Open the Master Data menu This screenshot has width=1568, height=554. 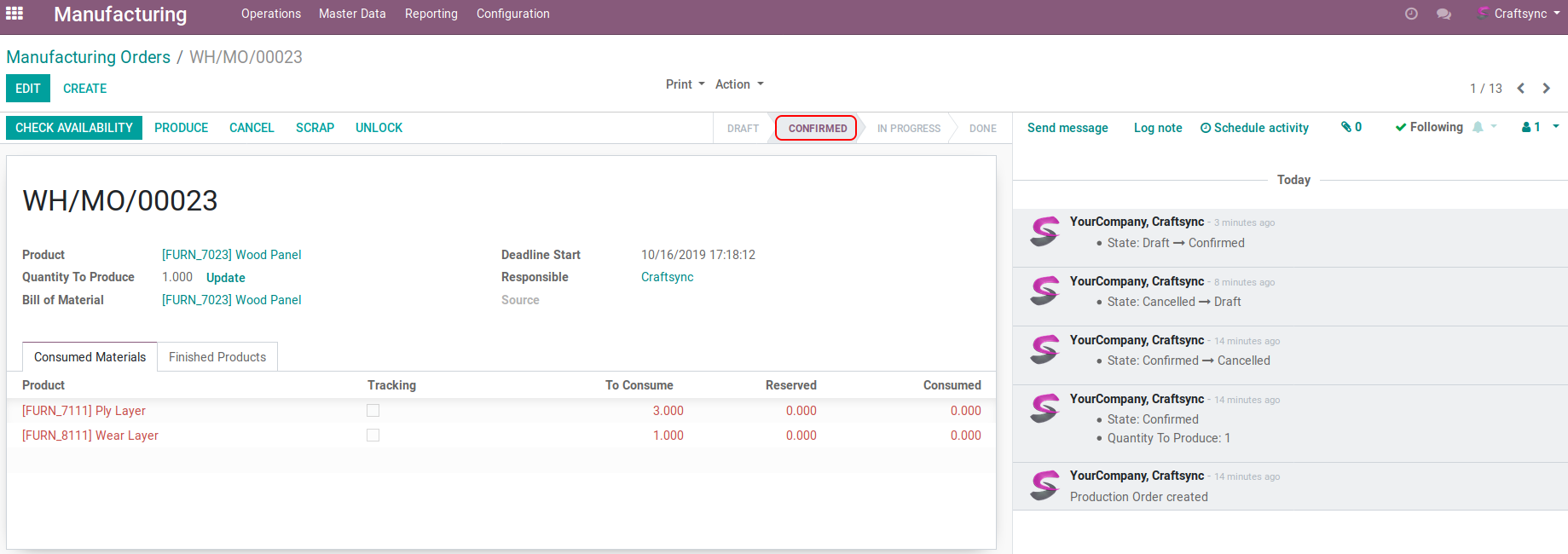(x=352, y=14)
